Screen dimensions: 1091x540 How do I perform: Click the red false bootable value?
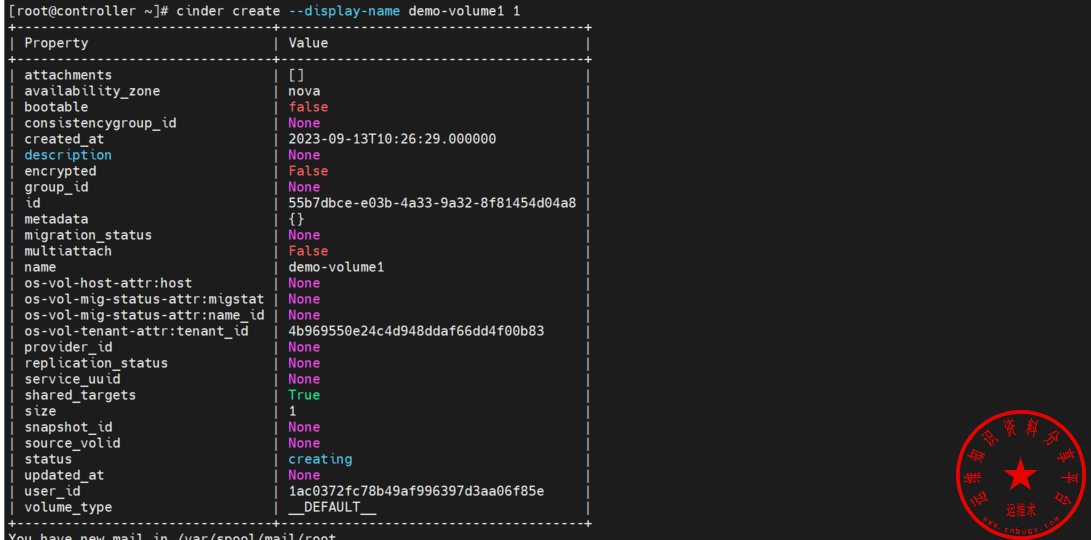point(308,107)
